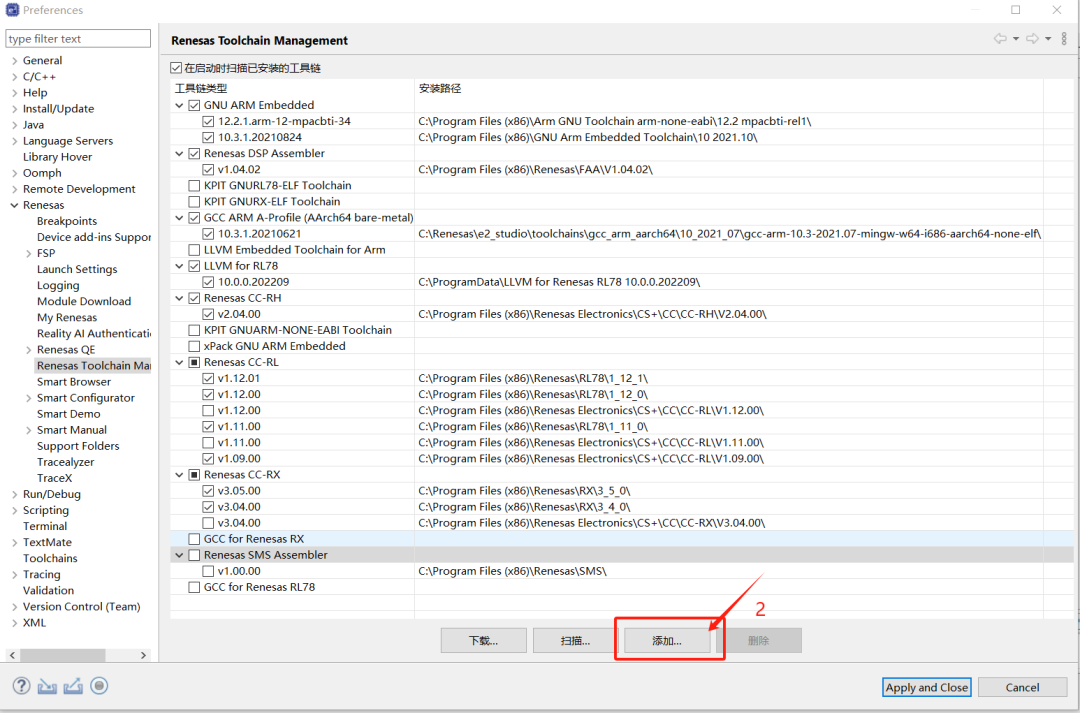Image resolution: width=1080 pixels, height=713 pixels.
Task: Uncheck 12.2.1.arm-12-mpacbti-34 toolchain checkbox
Action: click(208, 121)
